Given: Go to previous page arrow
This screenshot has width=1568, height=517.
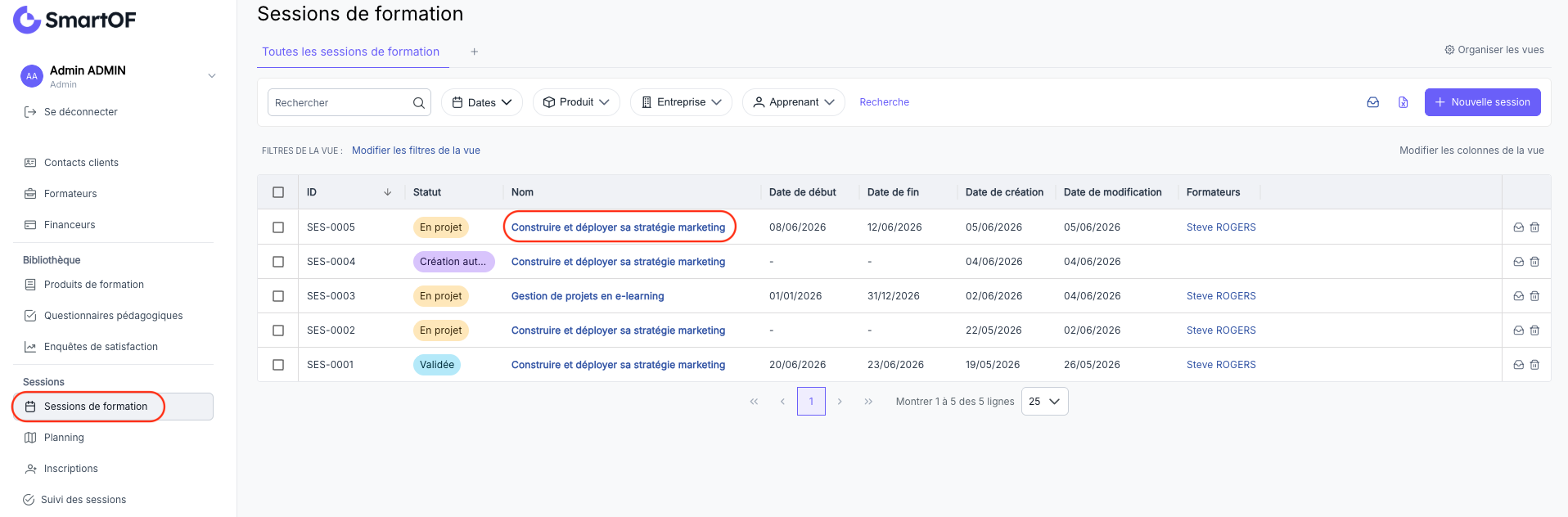Looking at the screenshot, I should (x=782, y=402).
